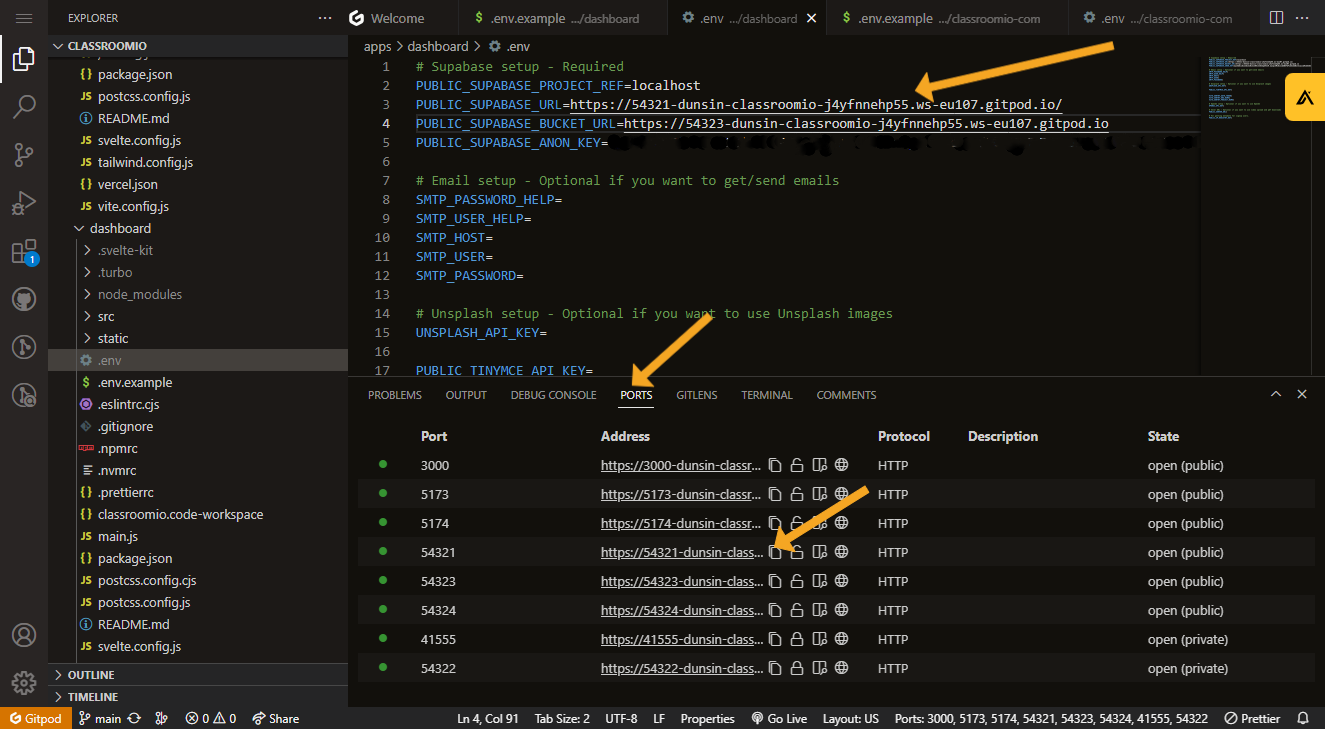Screen dimensions: 1325x729
Task: Open the Welcome tab
Action: pos(397,17)
